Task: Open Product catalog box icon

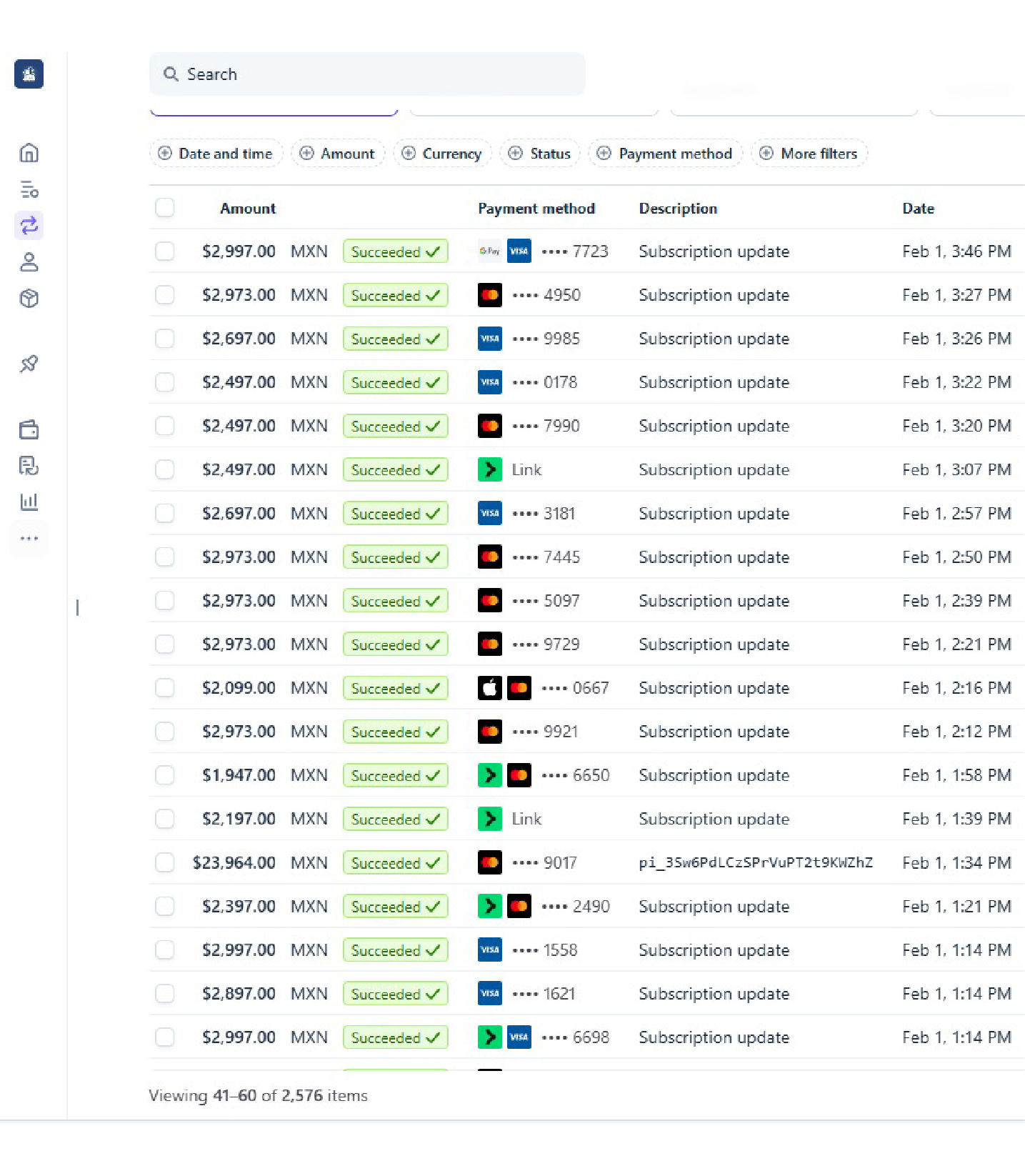Action: (29, 299)
